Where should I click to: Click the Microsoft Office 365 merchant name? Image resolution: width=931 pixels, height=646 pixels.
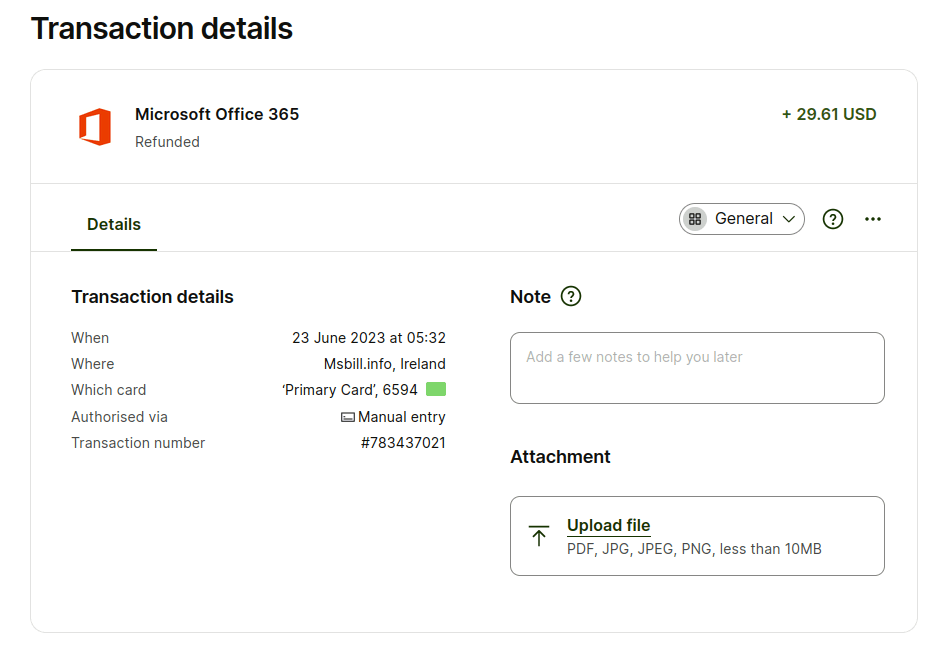(217, 114)
